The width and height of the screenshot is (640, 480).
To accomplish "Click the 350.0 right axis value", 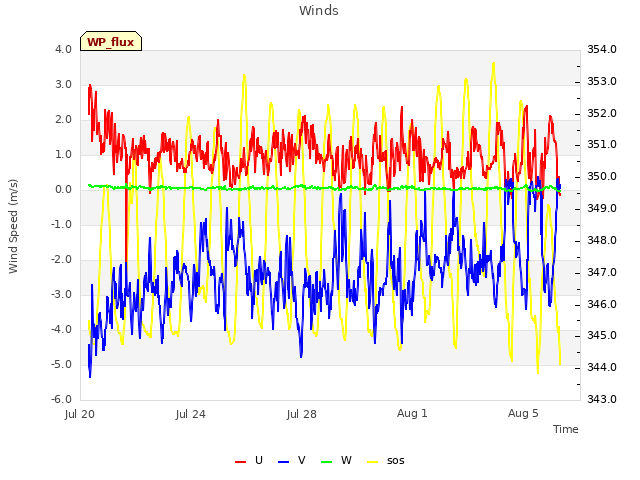I will pos(602,176).
